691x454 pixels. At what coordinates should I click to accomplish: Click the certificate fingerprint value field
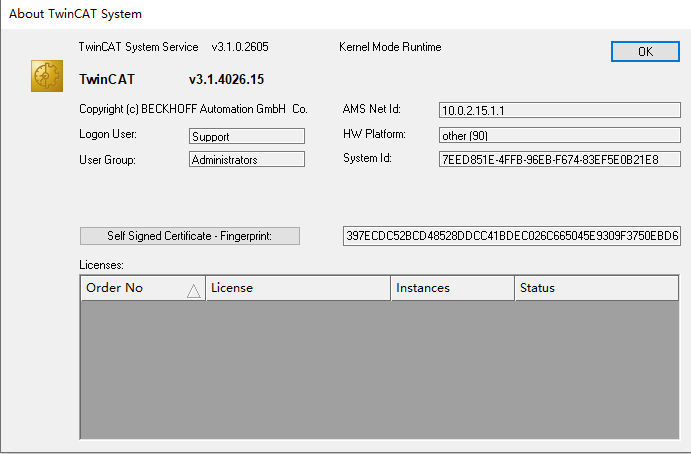(x=512, y=236)
